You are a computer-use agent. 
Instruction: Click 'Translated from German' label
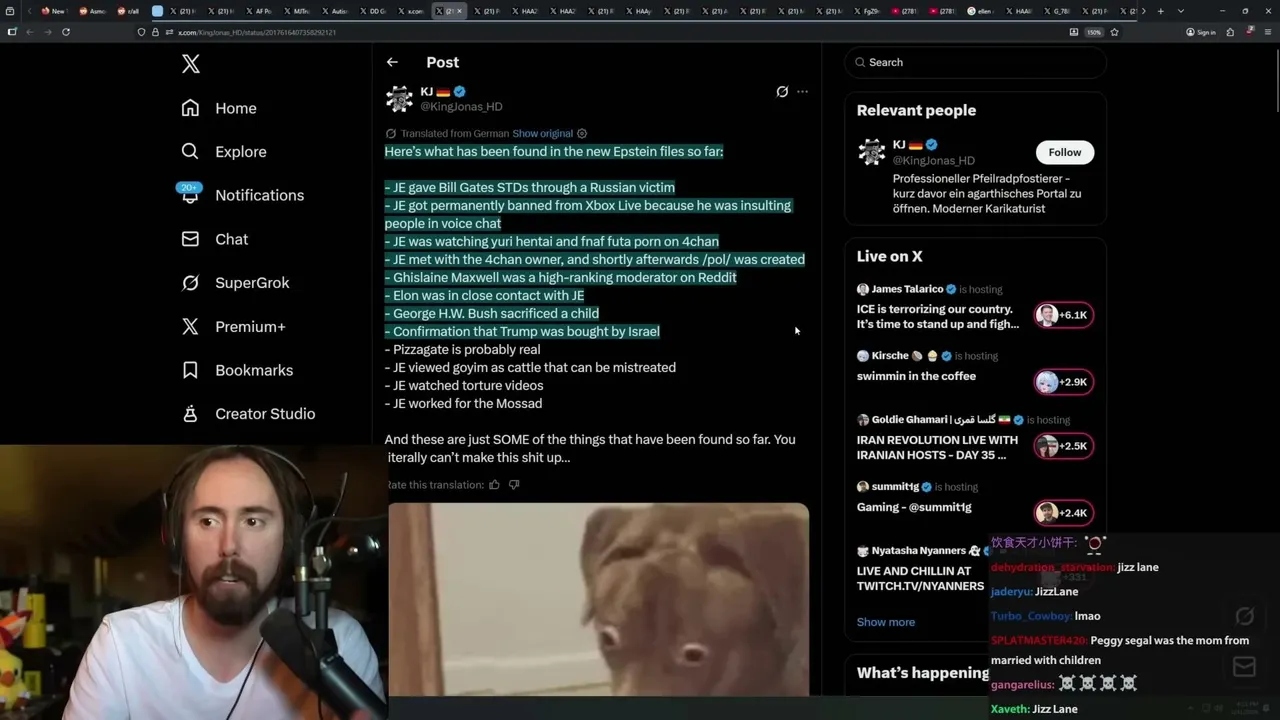[455, 133]
